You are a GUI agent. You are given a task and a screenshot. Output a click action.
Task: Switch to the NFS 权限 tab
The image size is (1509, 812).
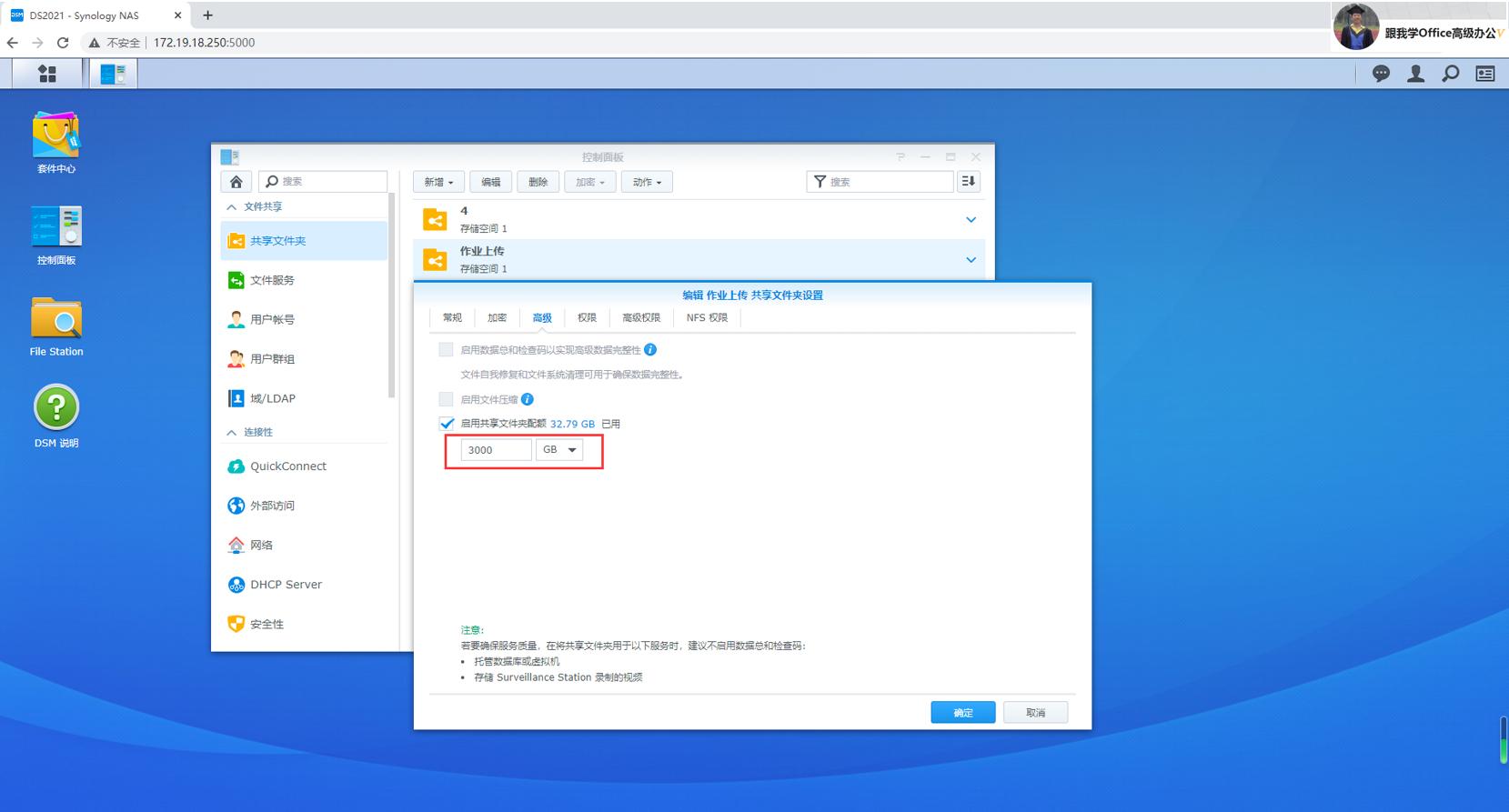707,318
